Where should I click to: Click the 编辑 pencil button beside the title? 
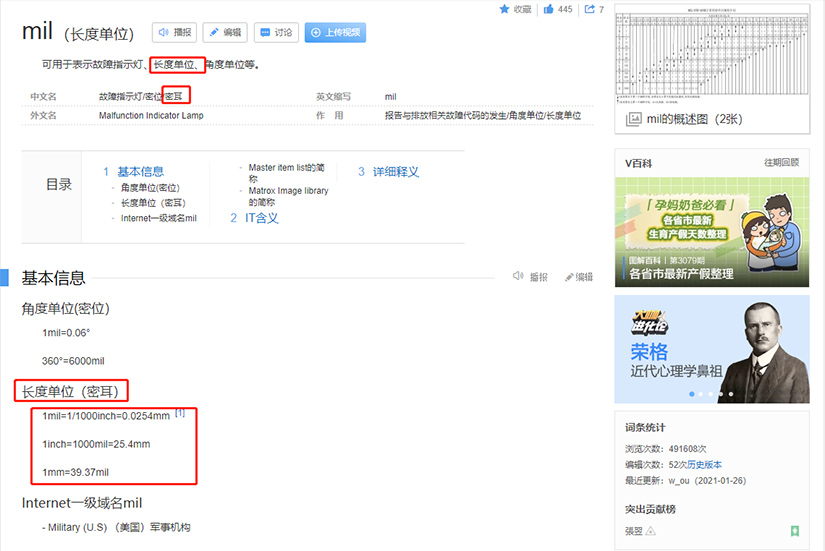(225, 33)
